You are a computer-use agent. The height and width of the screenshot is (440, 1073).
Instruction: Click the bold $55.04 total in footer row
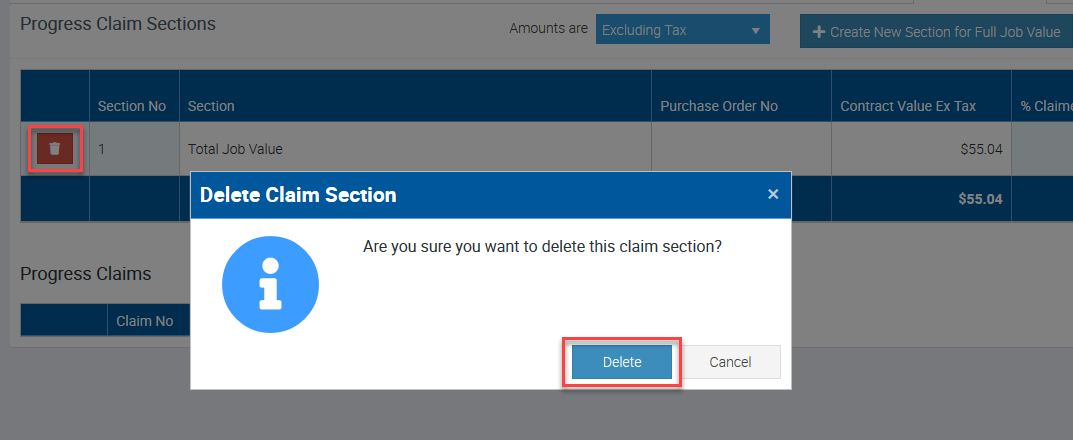point(979,199)
